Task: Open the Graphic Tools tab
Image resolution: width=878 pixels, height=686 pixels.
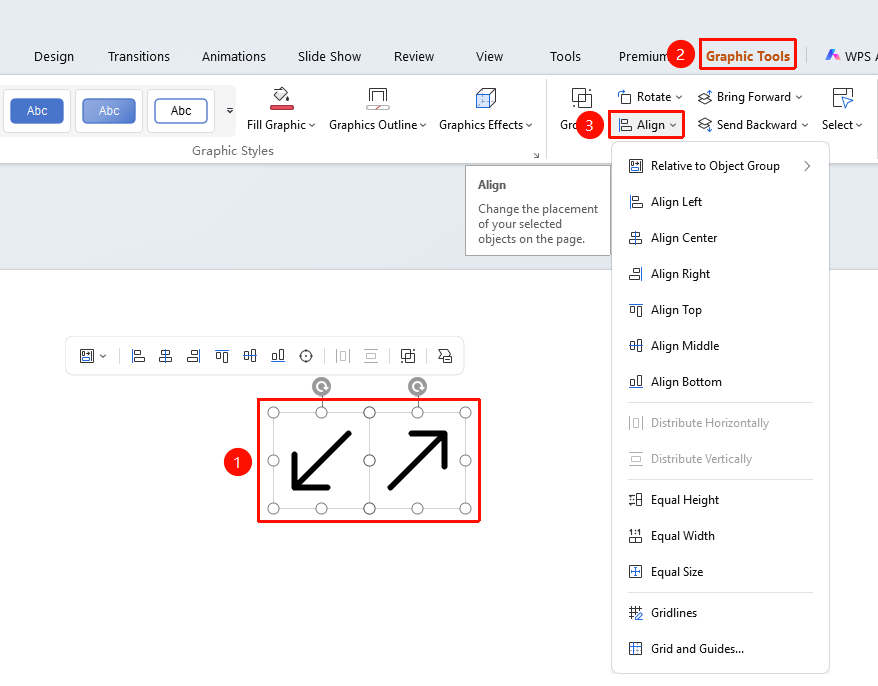Action: coord(748,56)
